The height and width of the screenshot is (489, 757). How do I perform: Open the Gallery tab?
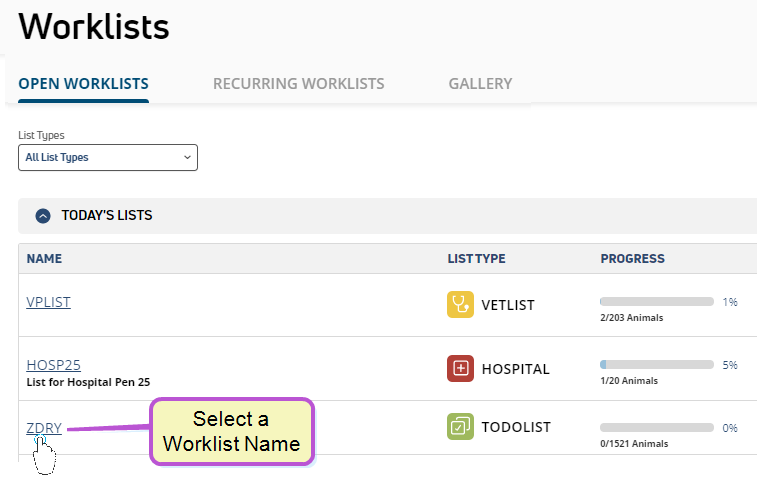point(480,84)
